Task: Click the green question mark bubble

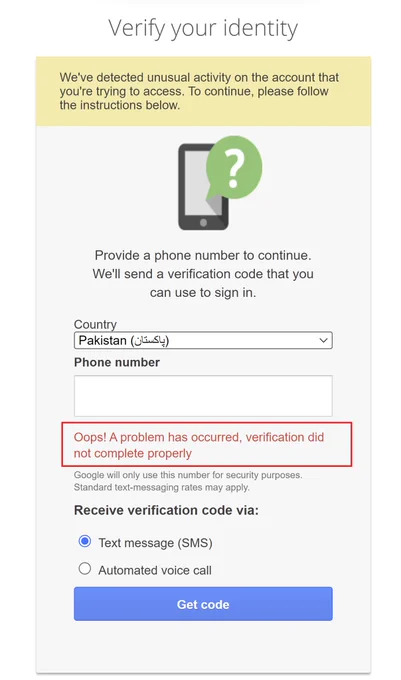Action: [233, 169]
